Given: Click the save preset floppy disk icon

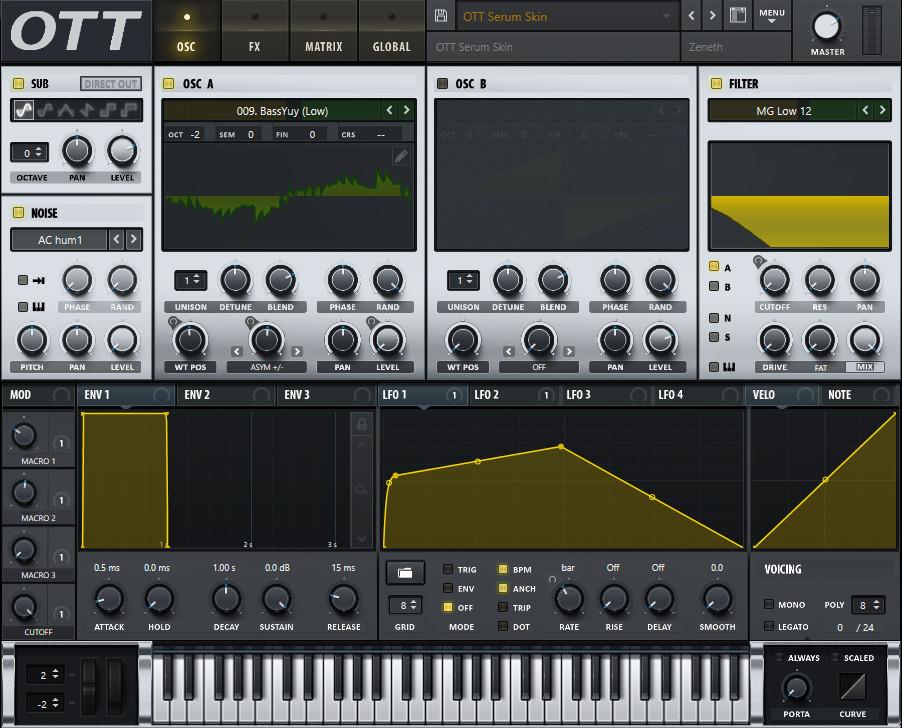Looking at the screenshot, I should (x=441, y=16).
